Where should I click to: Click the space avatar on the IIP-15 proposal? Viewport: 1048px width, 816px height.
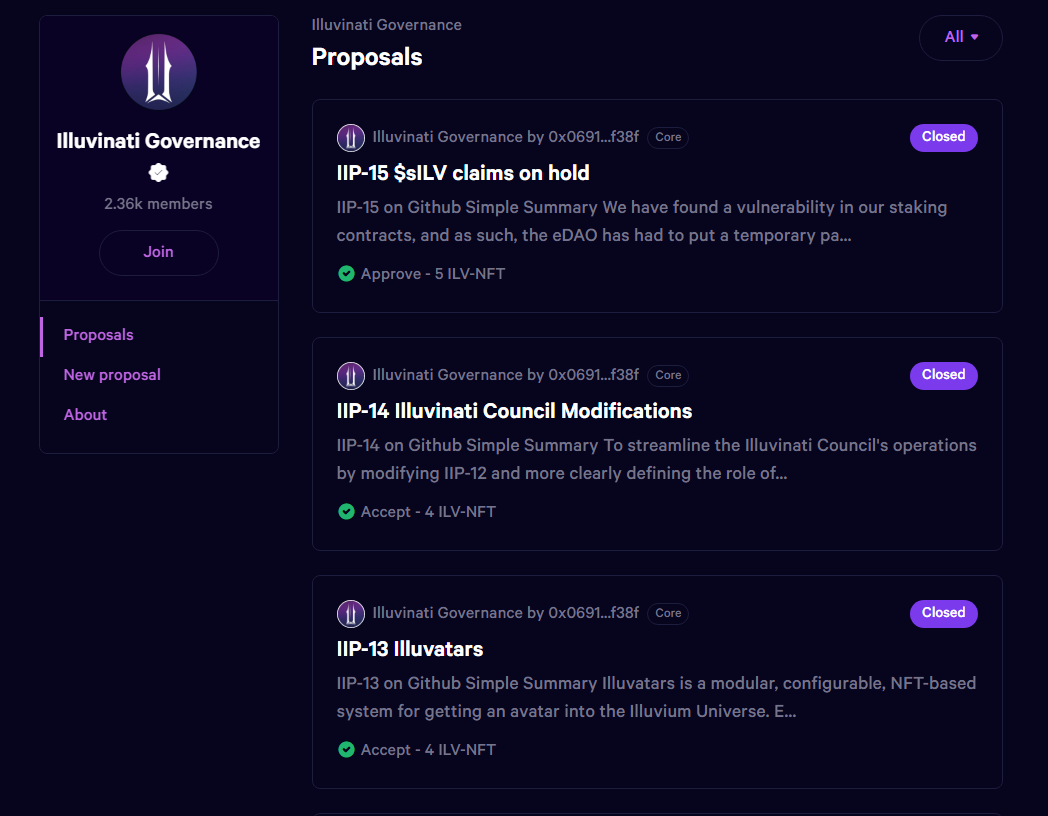click(x=351, y=137)
